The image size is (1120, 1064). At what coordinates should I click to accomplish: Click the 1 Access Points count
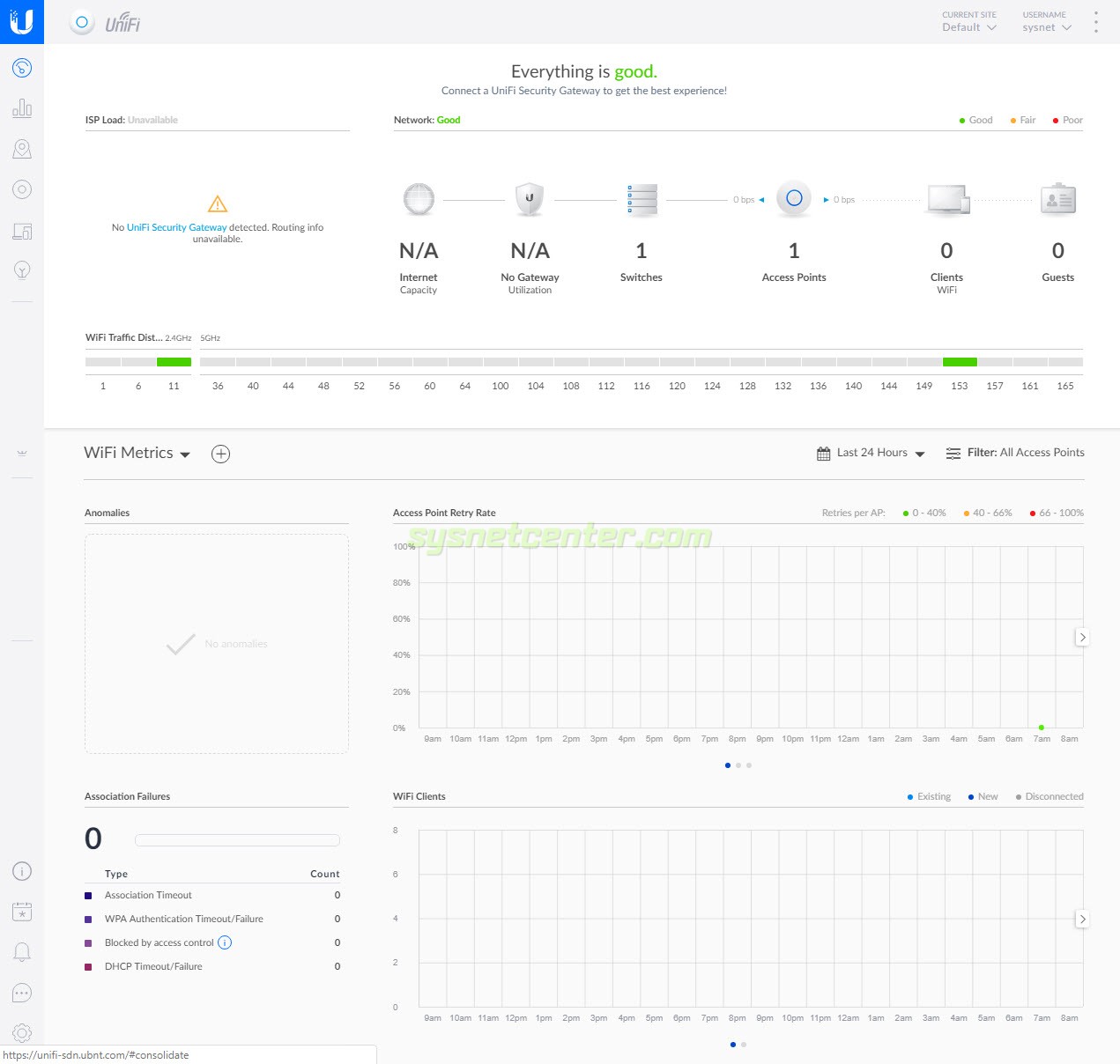pyautogui.click(x=794, y=251)
